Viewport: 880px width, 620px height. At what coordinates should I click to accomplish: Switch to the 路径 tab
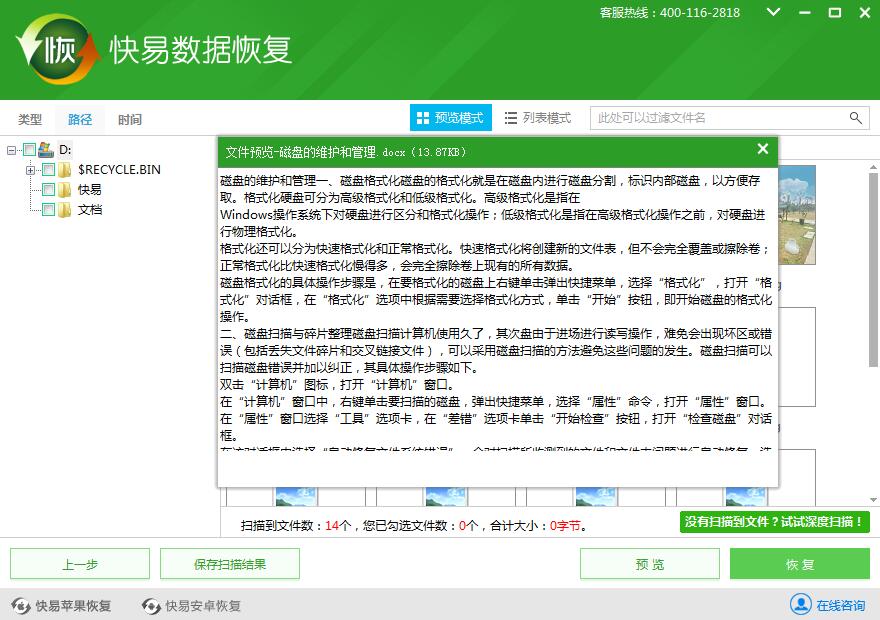(80, 119)
